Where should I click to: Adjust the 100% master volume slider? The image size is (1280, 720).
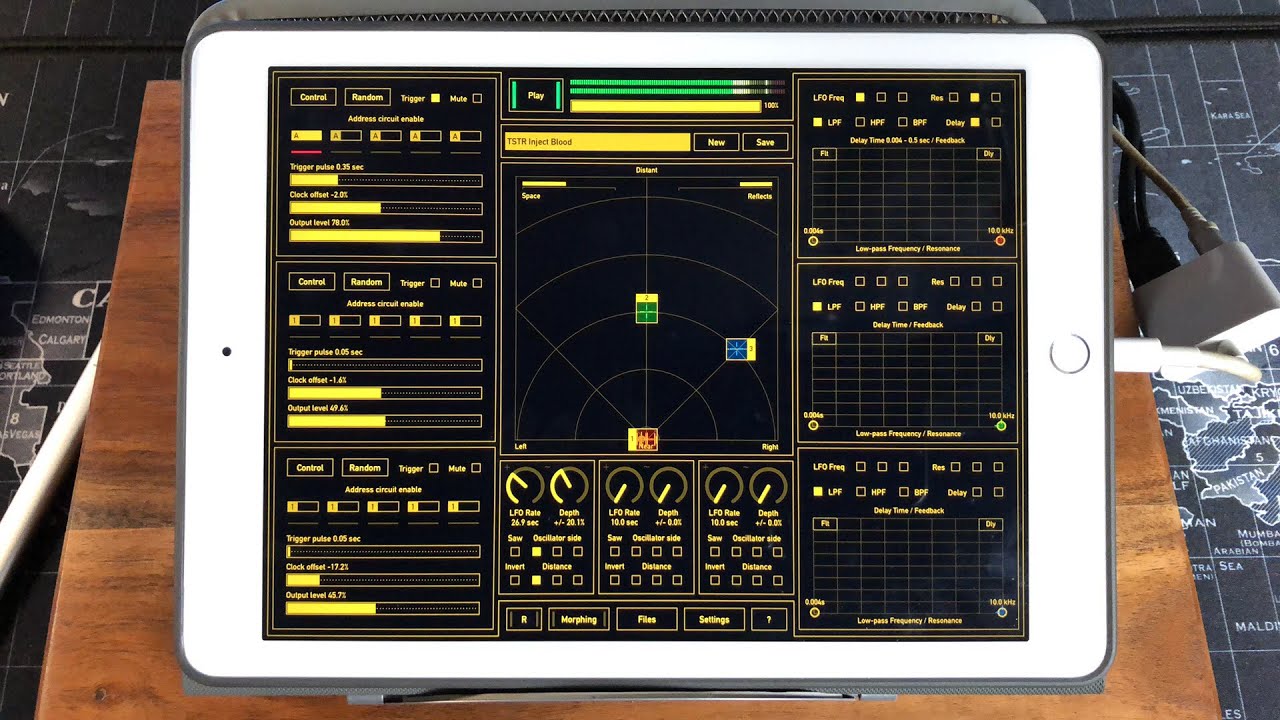tap(666, 105)
